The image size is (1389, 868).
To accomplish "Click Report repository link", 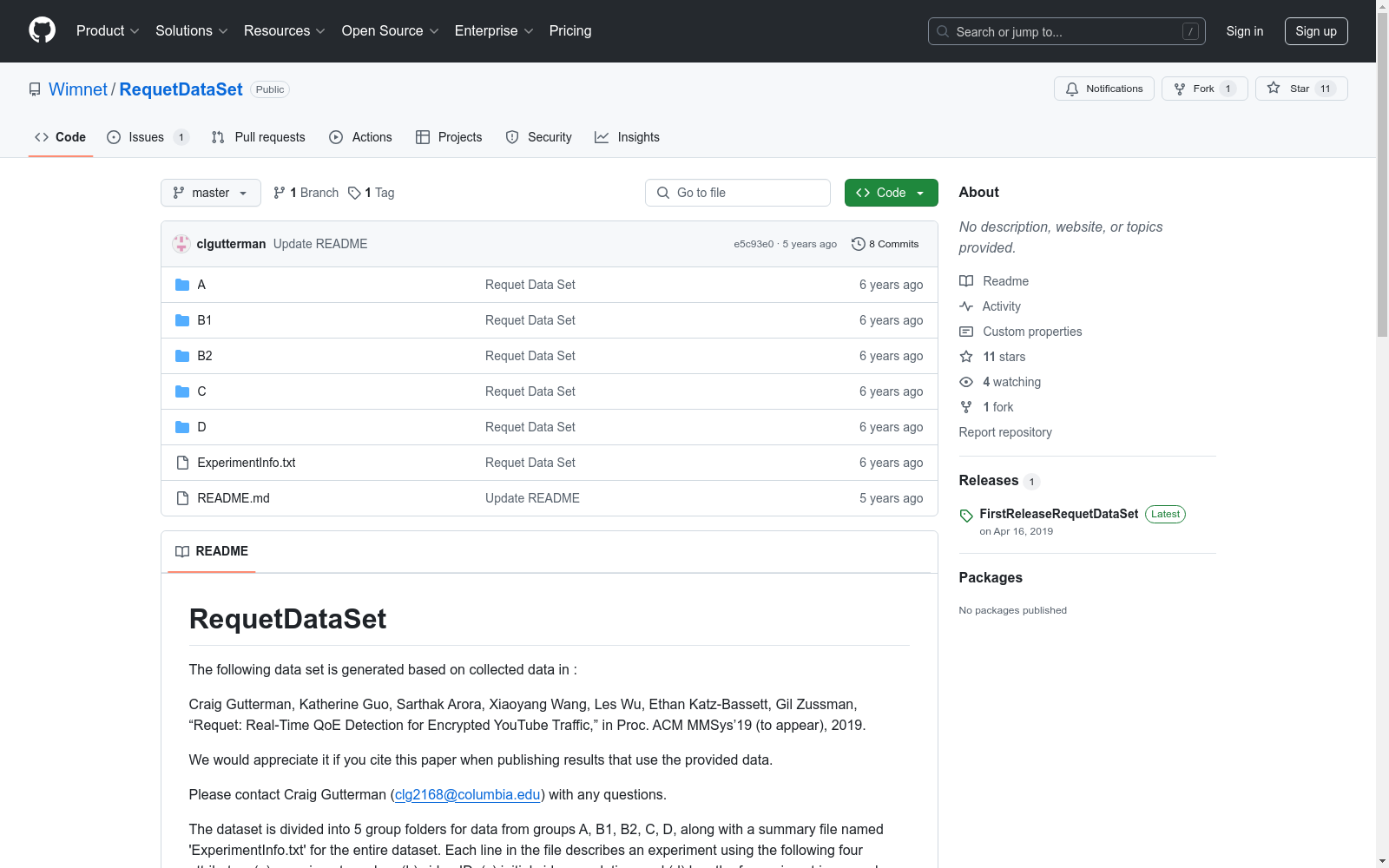I will click(x=1005, y=432).
